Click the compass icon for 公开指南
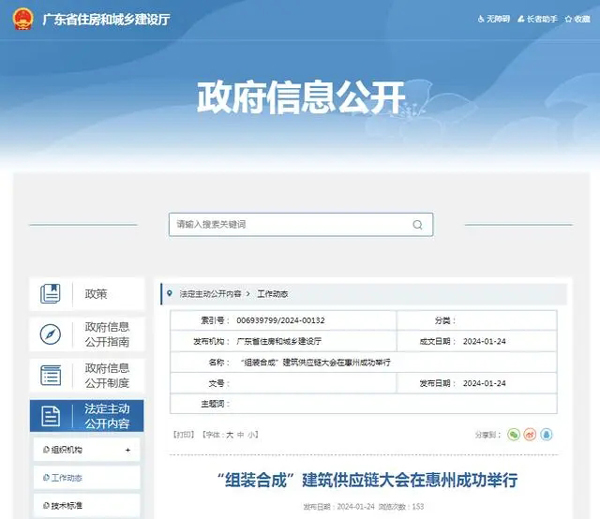600x519 pixels. coord(51,334)
